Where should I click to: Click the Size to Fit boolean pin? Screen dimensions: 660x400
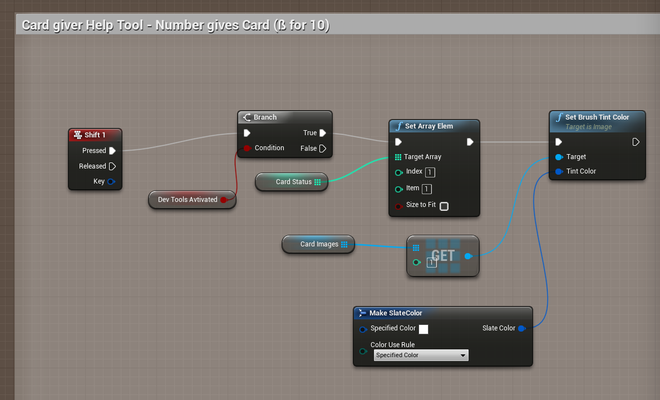tap(399, 206)
